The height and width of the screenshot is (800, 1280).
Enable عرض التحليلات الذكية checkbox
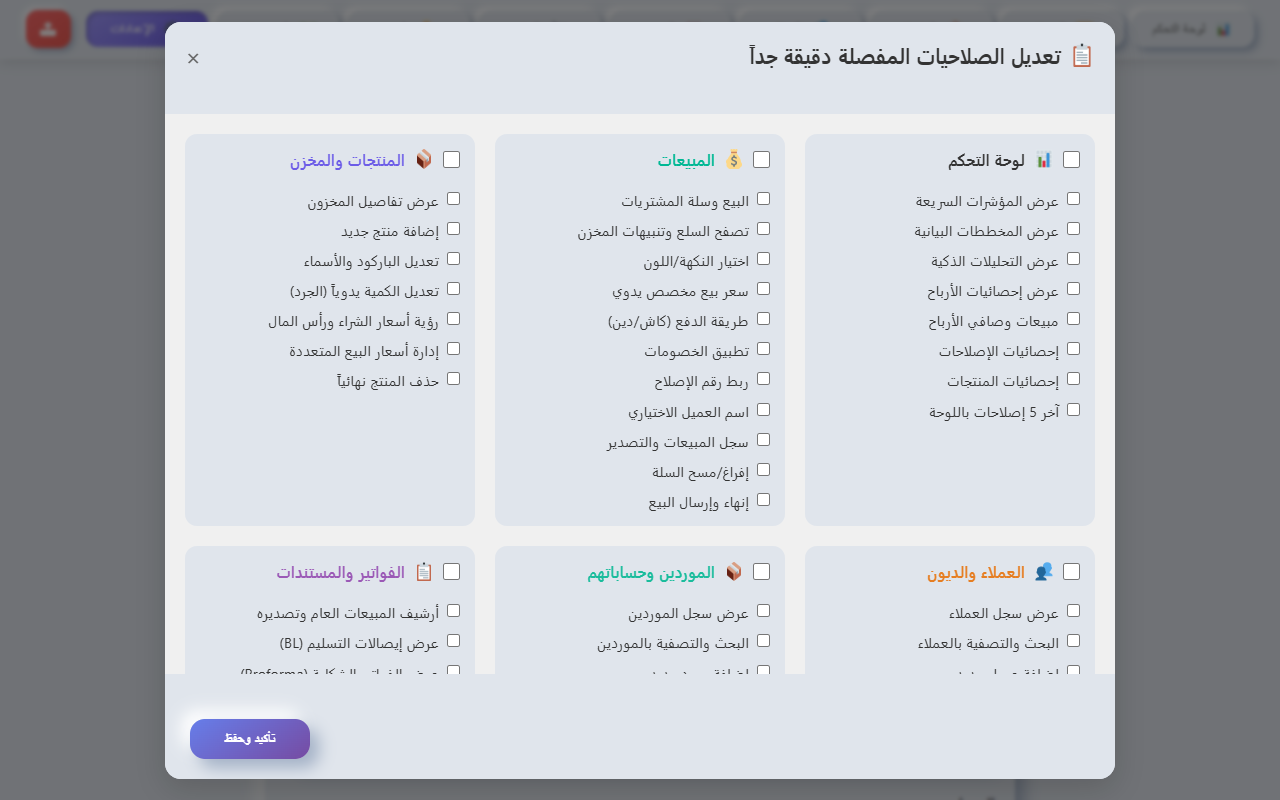(1073, 259)
